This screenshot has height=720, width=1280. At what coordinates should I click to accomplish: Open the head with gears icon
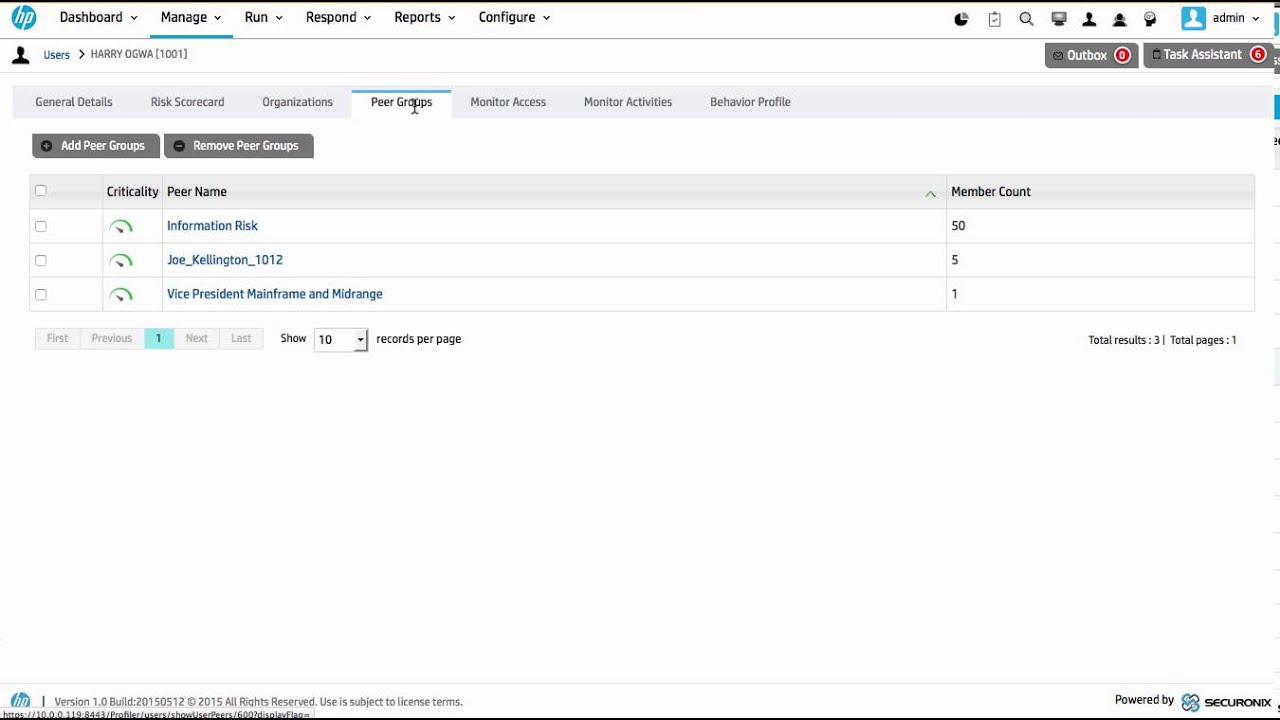pos(1150,19)
